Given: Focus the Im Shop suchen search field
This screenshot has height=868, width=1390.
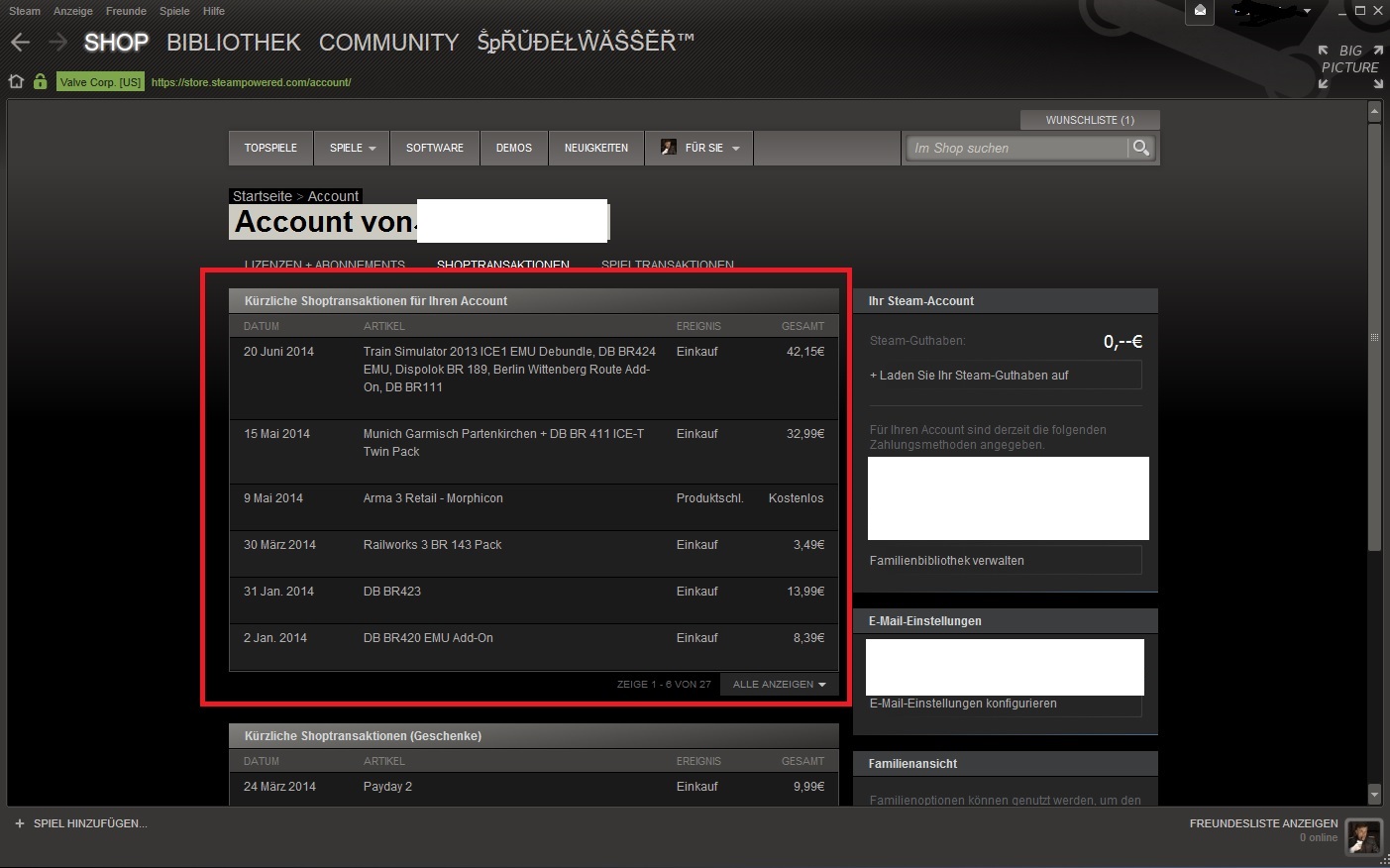Looking at the screenshot, I should coord(1017,148).
